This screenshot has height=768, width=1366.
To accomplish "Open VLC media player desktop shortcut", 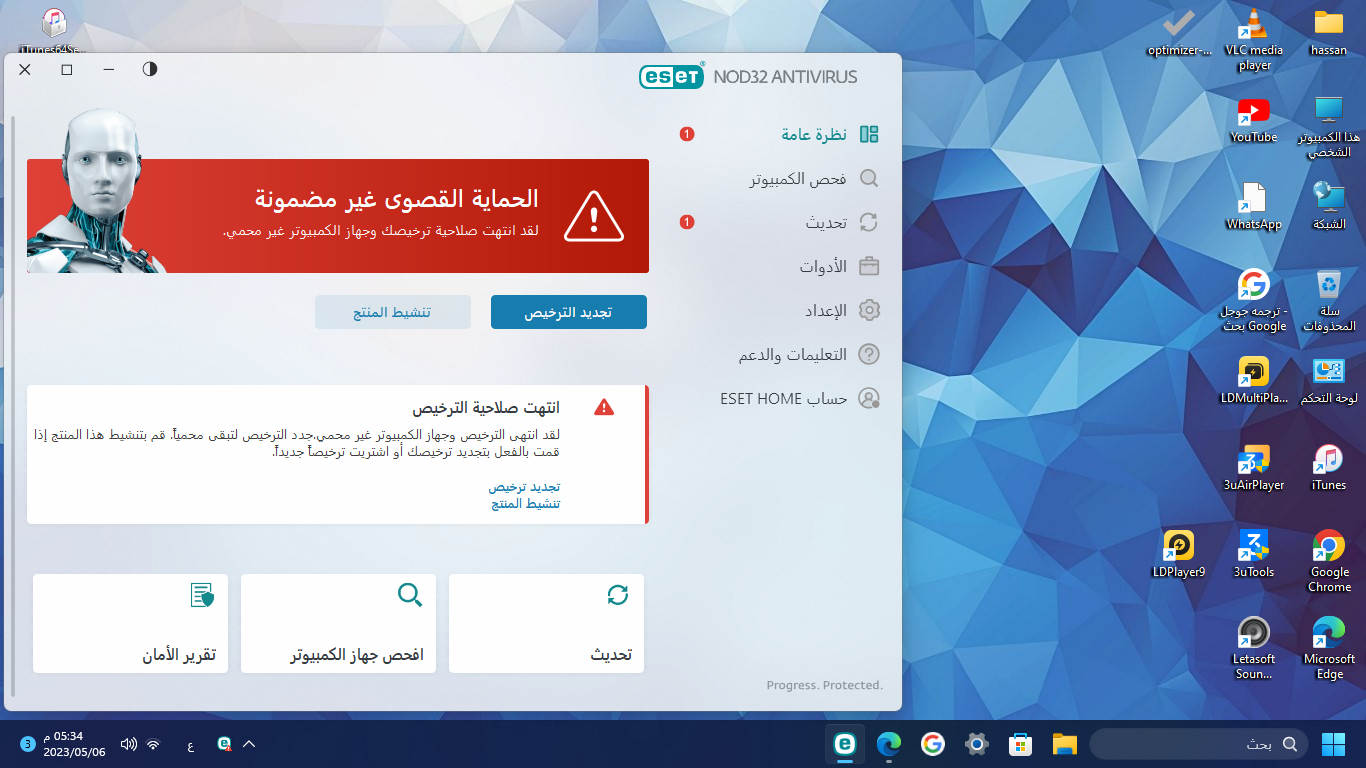I will [x=1254, y=40].
